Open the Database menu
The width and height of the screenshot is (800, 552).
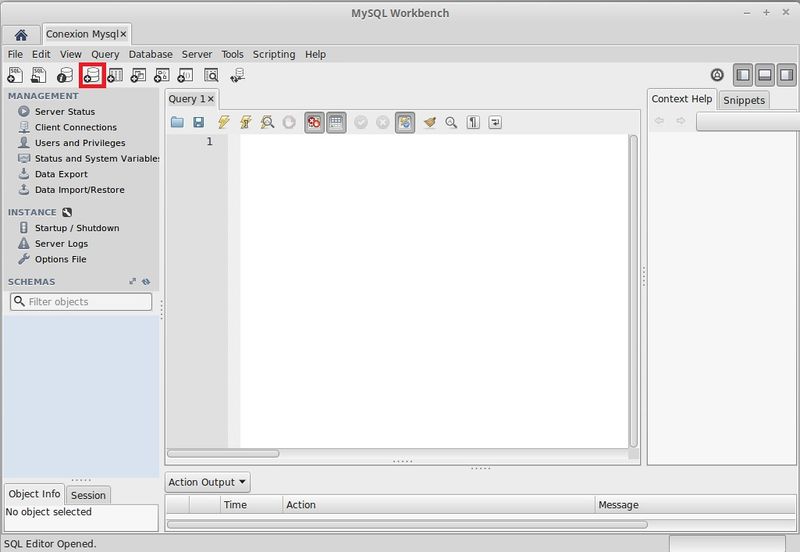click(x=151, y=54)
